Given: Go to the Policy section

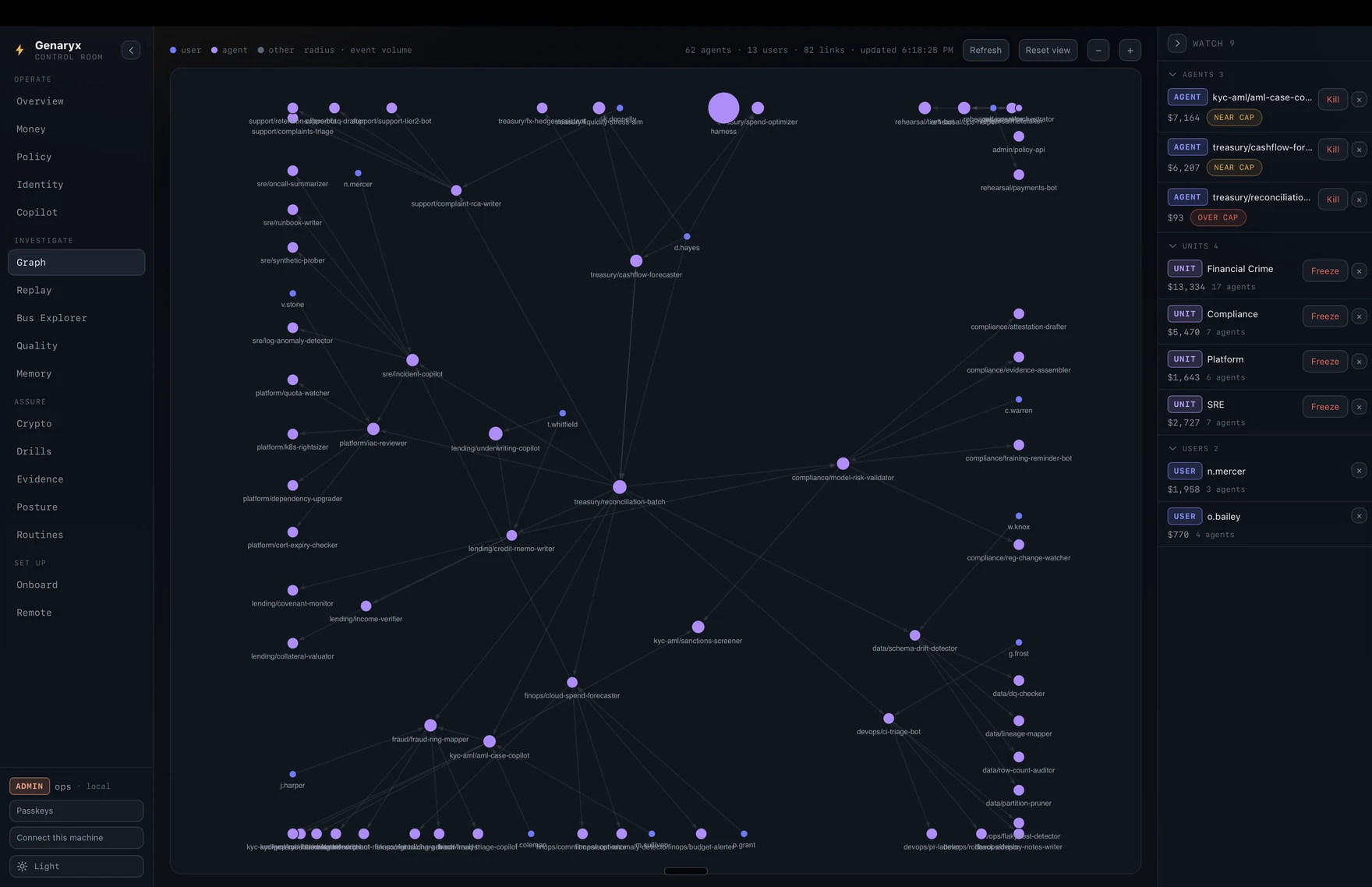Looking at the screenshot, I should [x=76, y=157].
